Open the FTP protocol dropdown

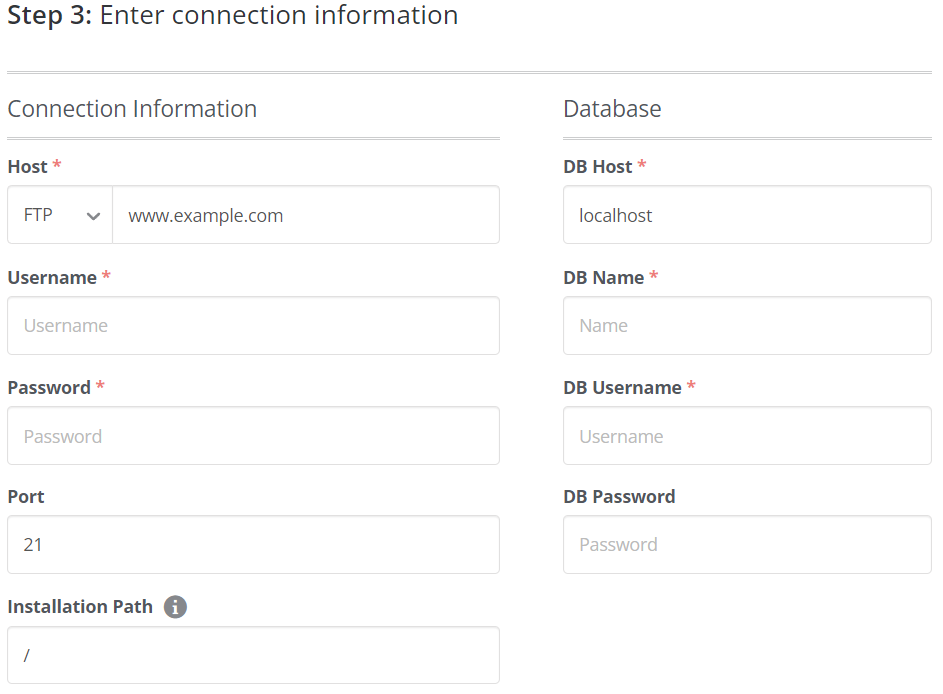(60, 215)
